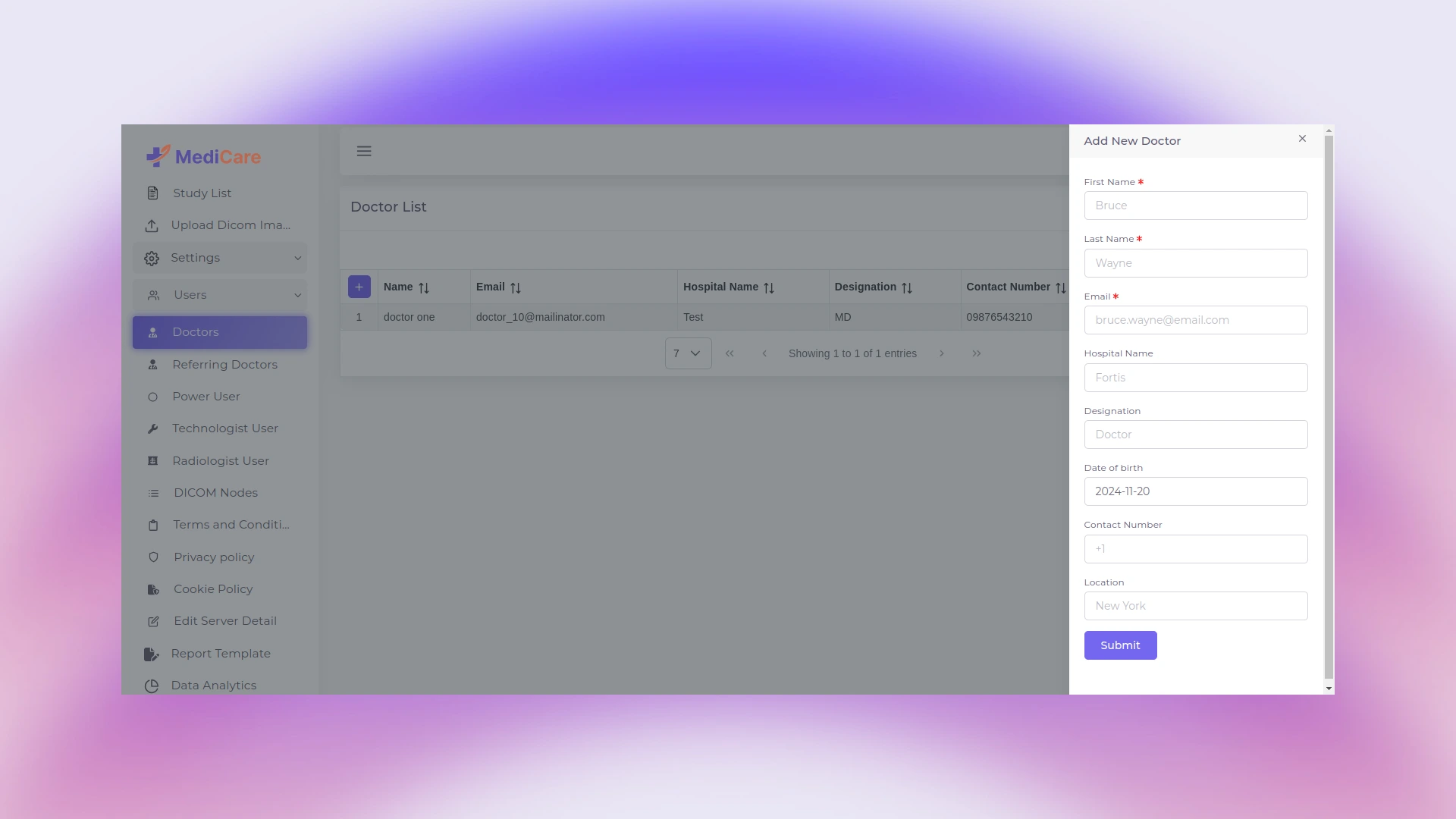Image resolution: width=1456 pixels, height=819 pixels.
Task: Open Referring Doctors menu item
Action: click(224, 365)
